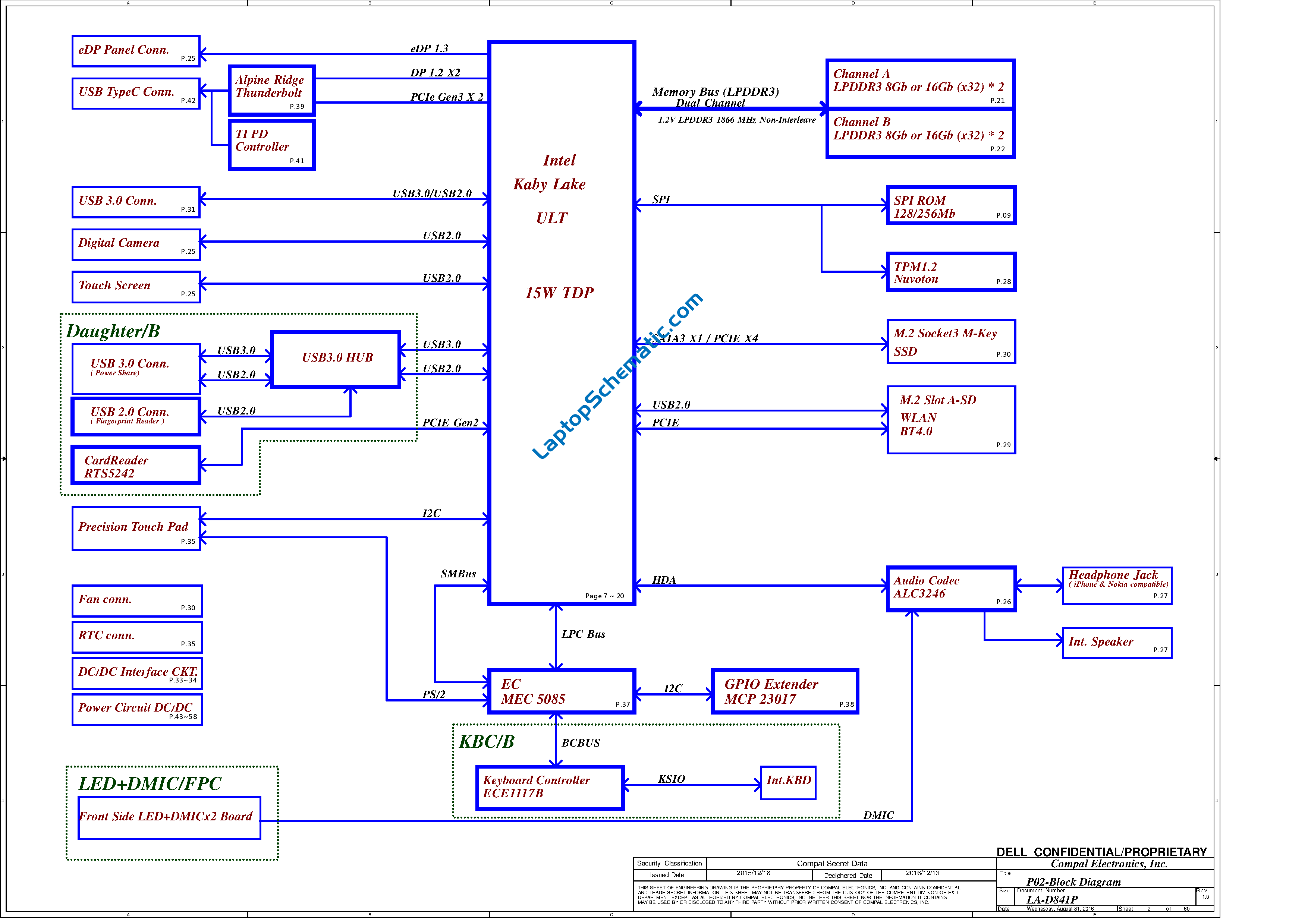This screenshot has width=1308, height=924.
Task: Click the SMBus label
Action: 458,574
